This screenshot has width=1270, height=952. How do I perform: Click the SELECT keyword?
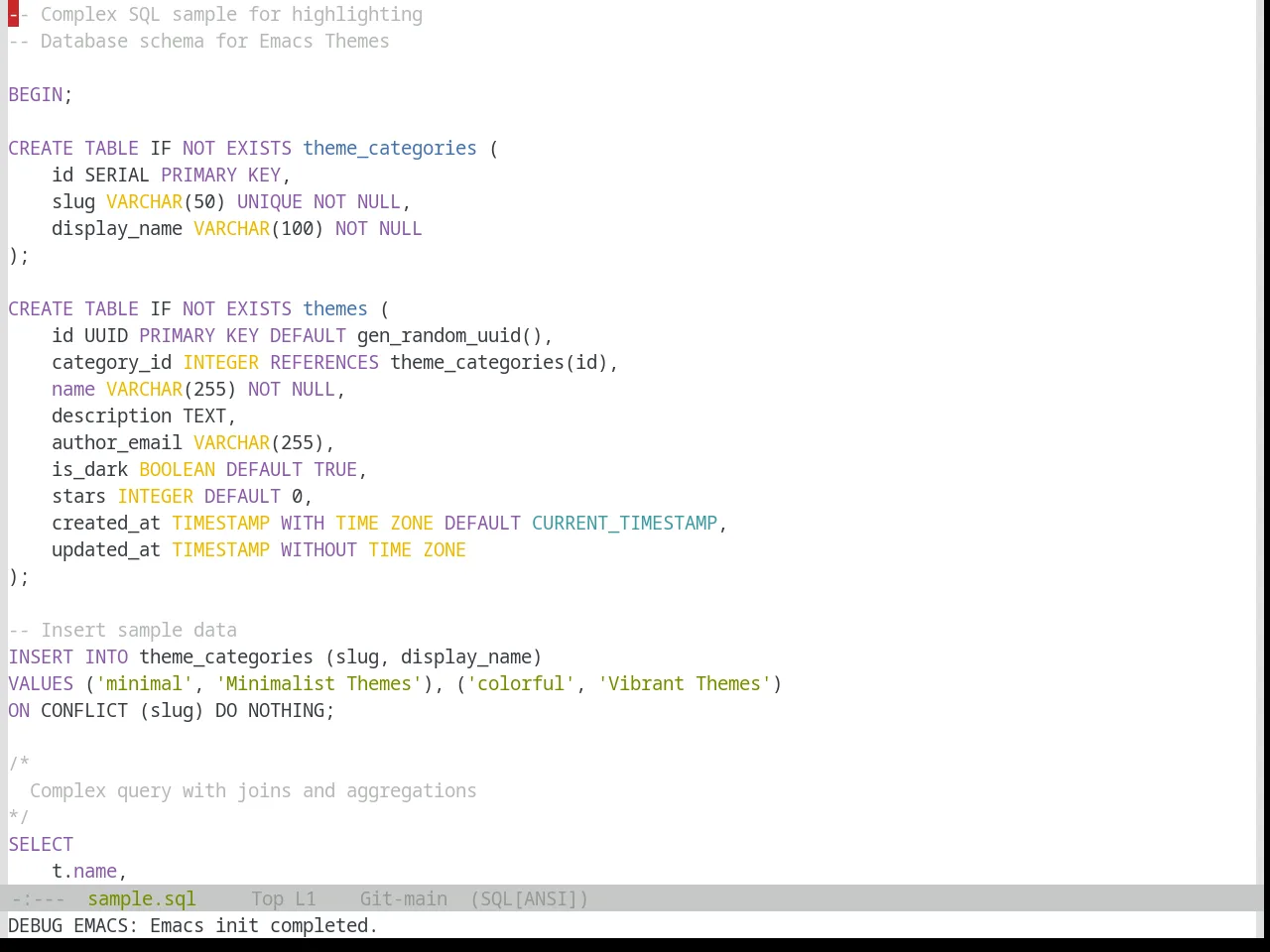(x=41, y=844)
